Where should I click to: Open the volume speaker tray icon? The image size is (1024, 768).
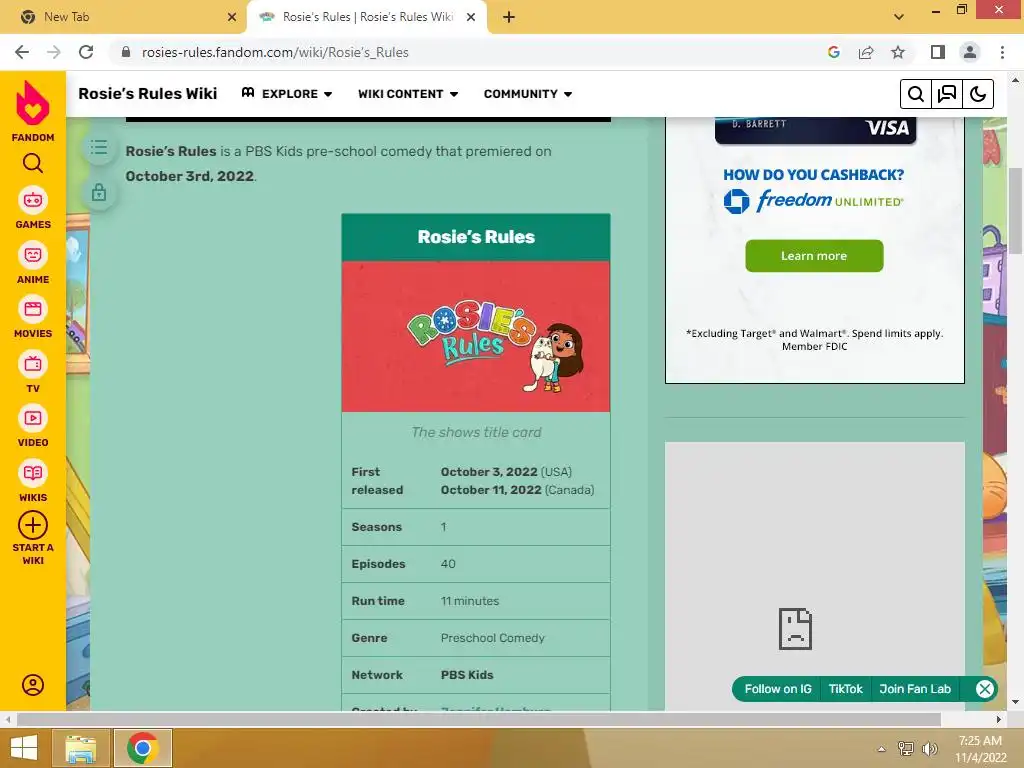coord(929,749)
